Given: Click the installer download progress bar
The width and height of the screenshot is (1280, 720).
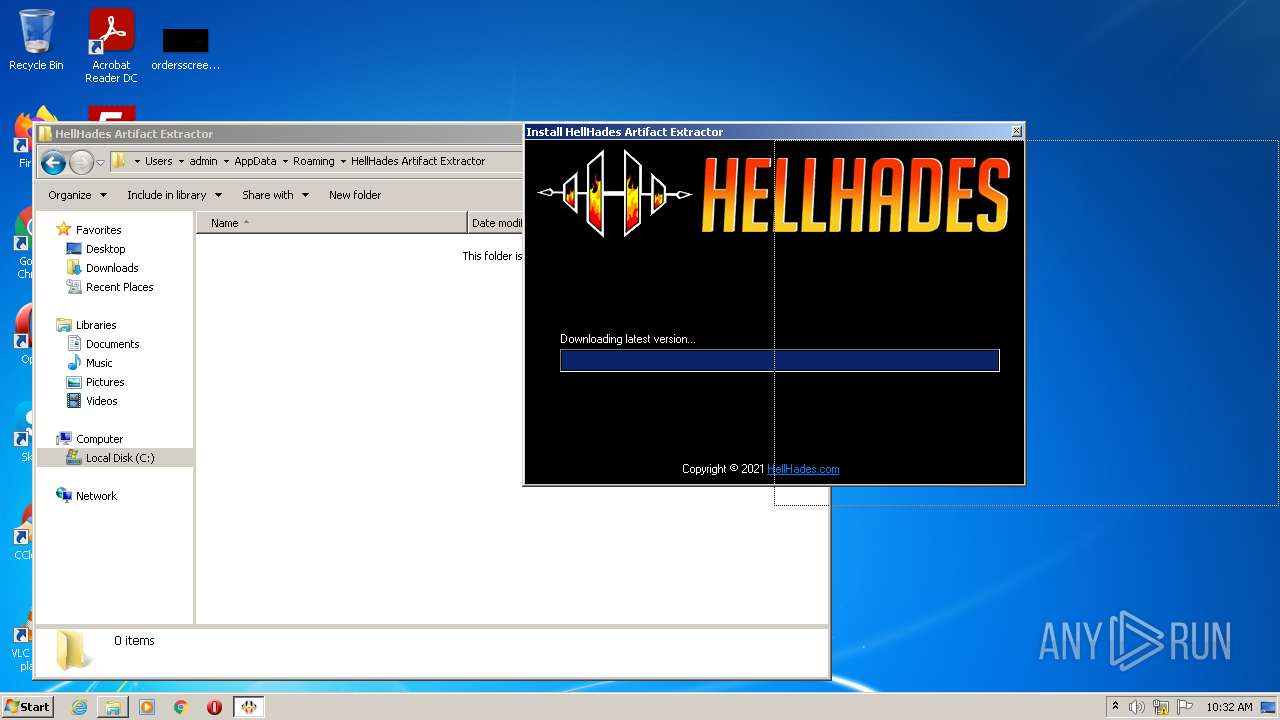Looking at the screenshot, I should [780, 360].
